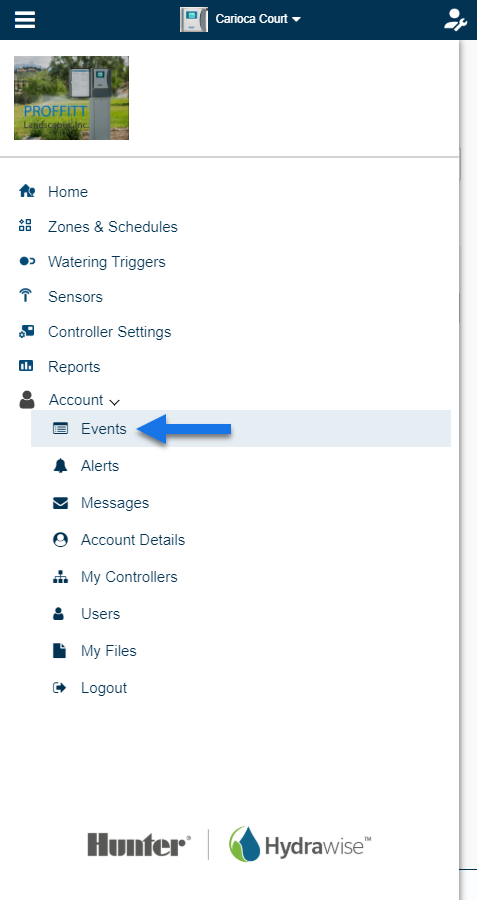Click the Home house icon
This screenshot has height=900, width=477.
pyautogui.click(x=27, y=191)
